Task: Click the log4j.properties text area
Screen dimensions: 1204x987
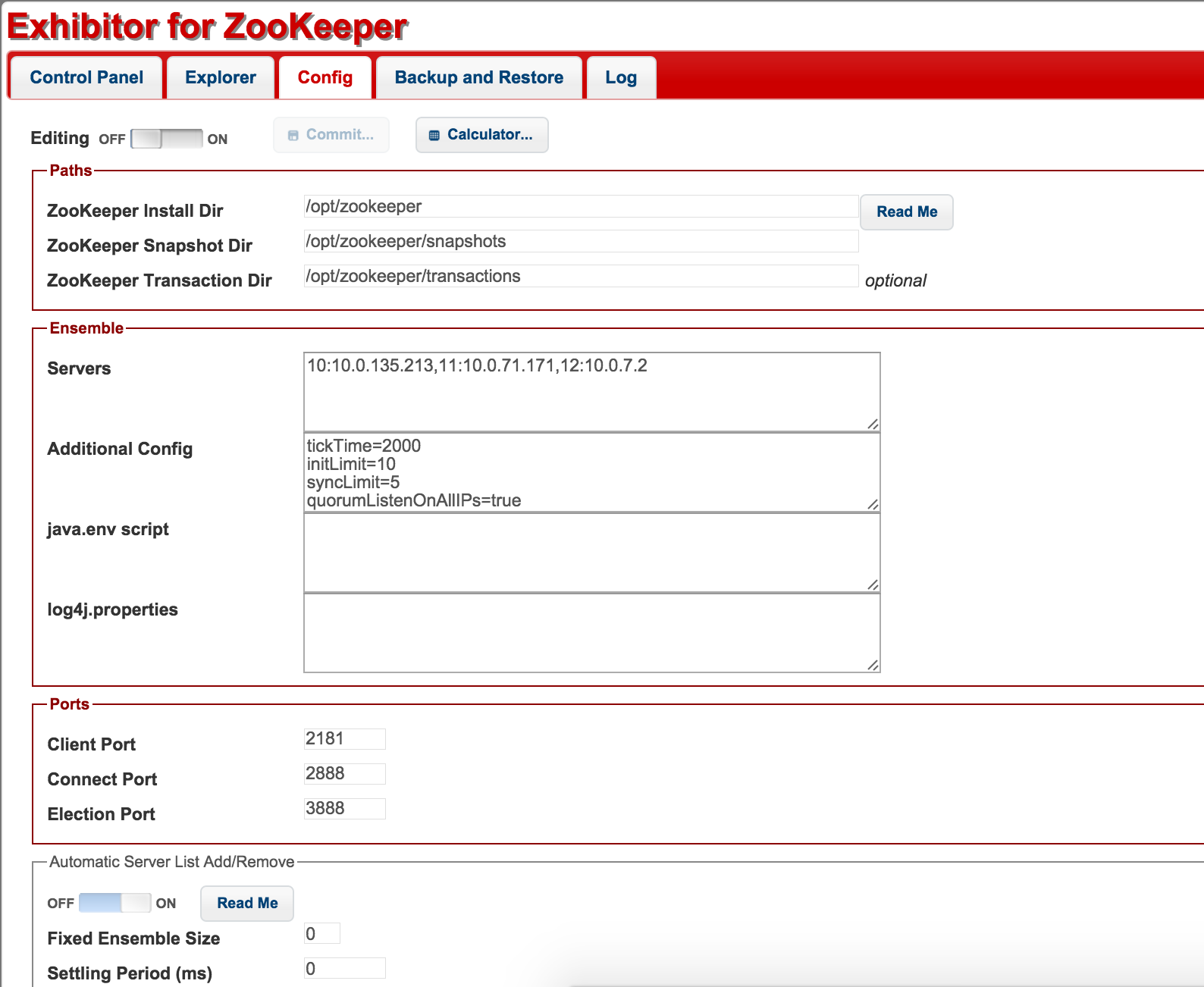Action: tap(591, 633)
